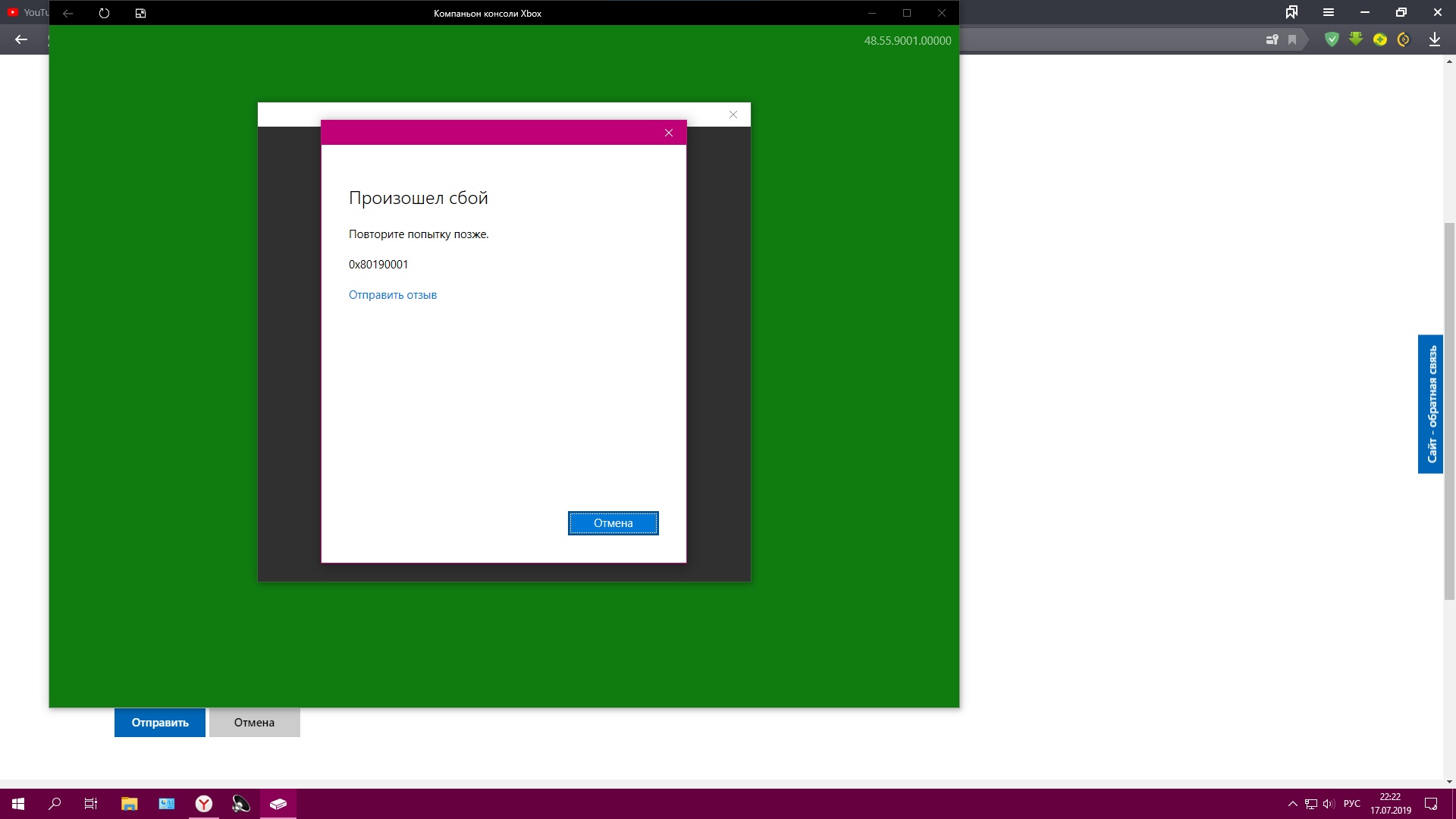Open Windows taskbar search
1456x819 pixels.
[55, 804]
